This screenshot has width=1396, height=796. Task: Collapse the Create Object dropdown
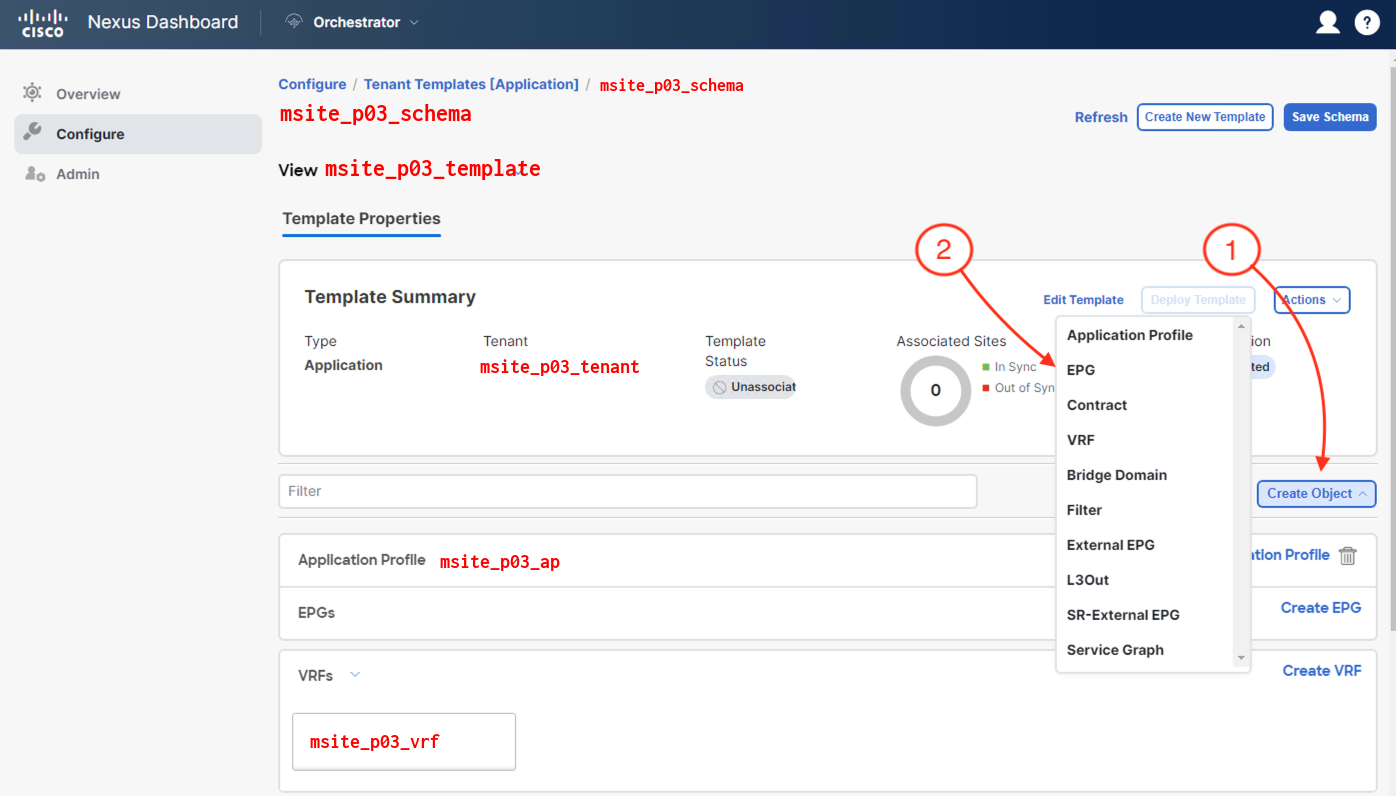pos(1316,493)
